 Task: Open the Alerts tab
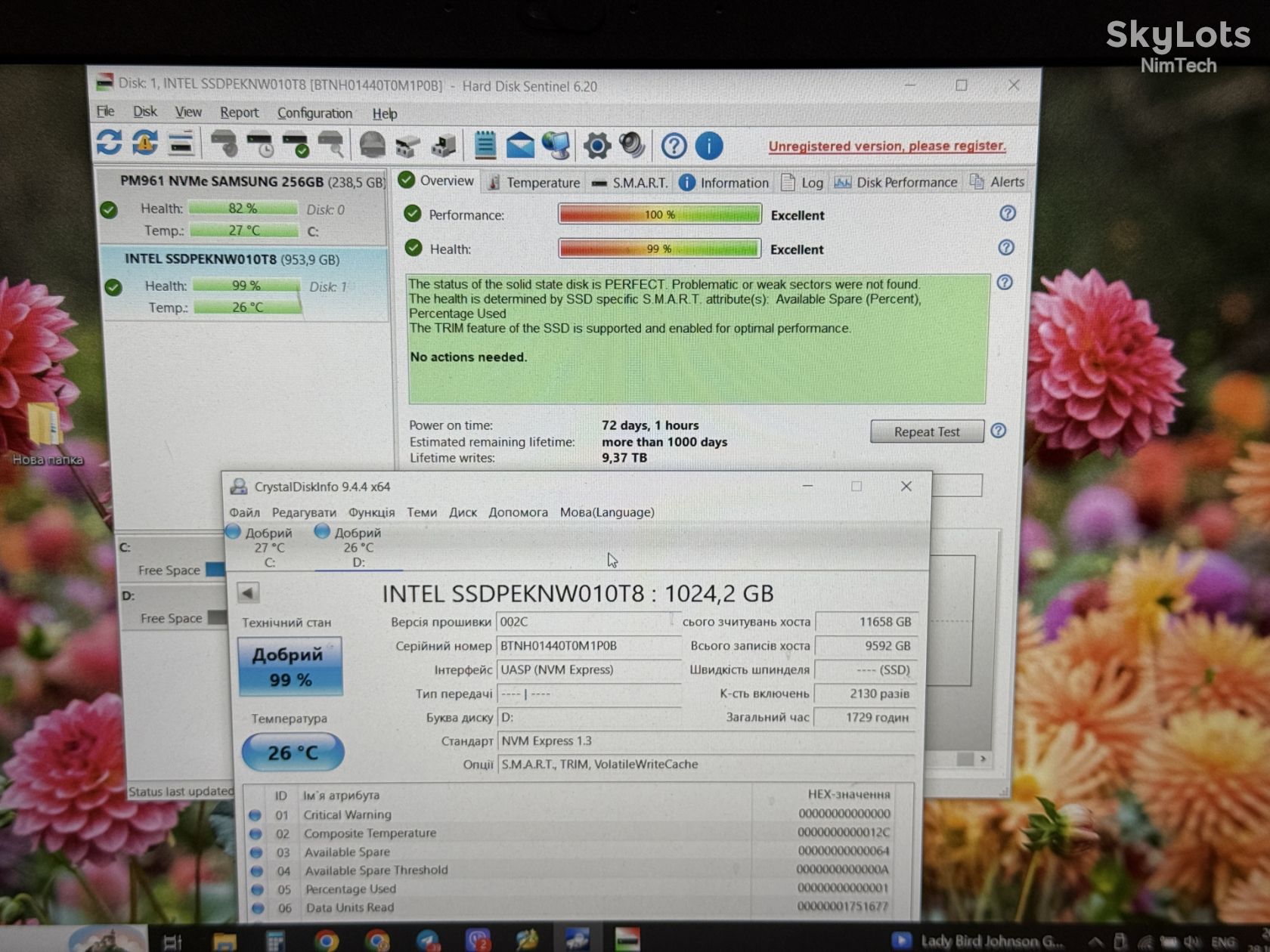(x=998, y=181)
